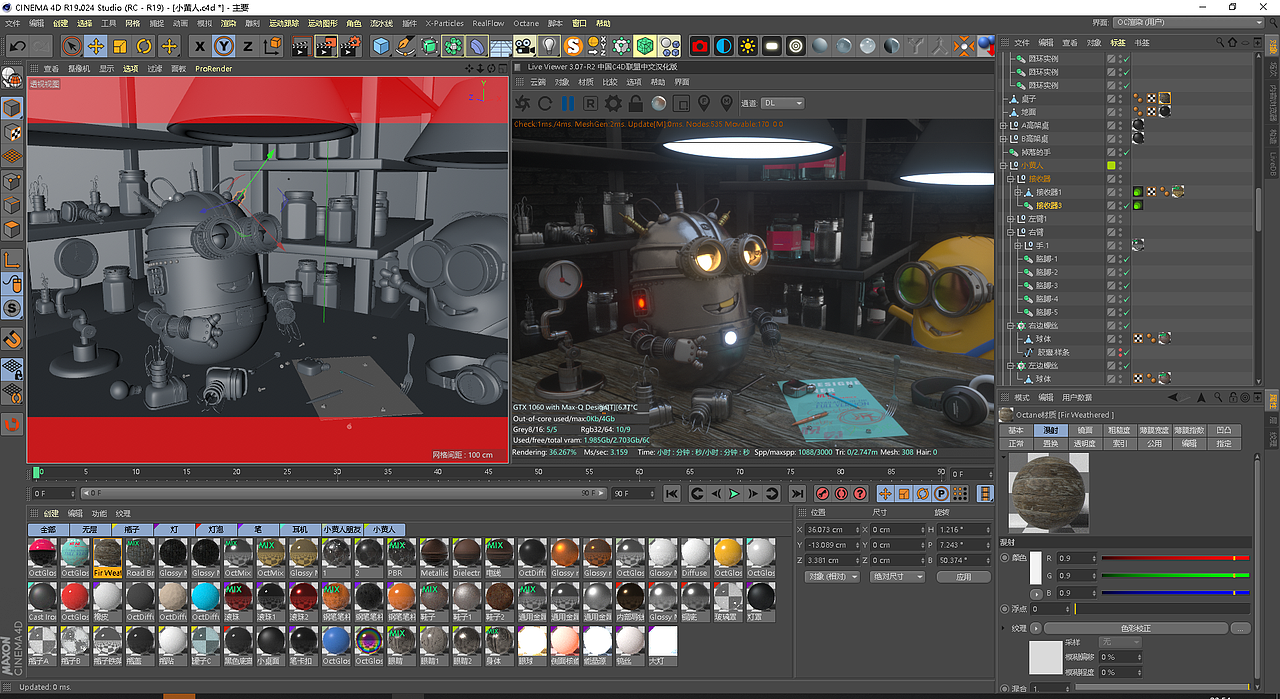The width and height of the screenshot is (1280, 699).
Task: Open the 对象 (相对) coordinate dropdown
Action: [832, 576]
